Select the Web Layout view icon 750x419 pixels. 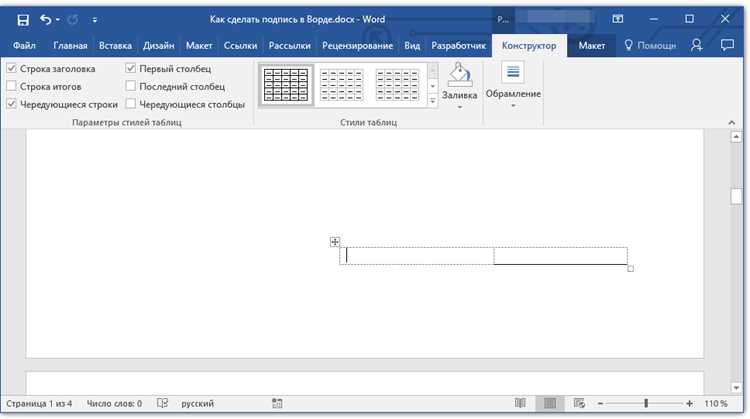(x=579, y=403)
